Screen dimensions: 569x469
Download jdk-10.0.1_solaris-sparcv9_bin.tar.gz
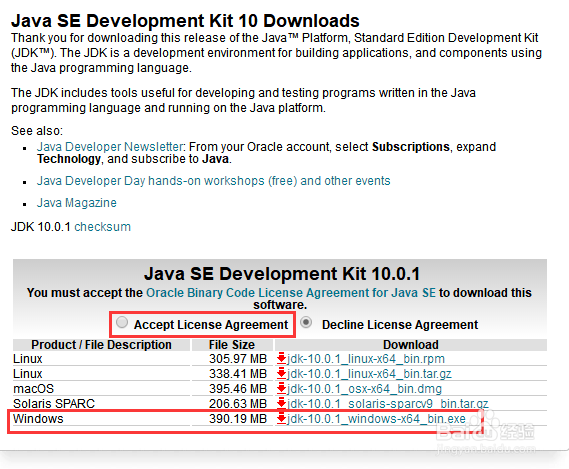(x=388, y=404)
